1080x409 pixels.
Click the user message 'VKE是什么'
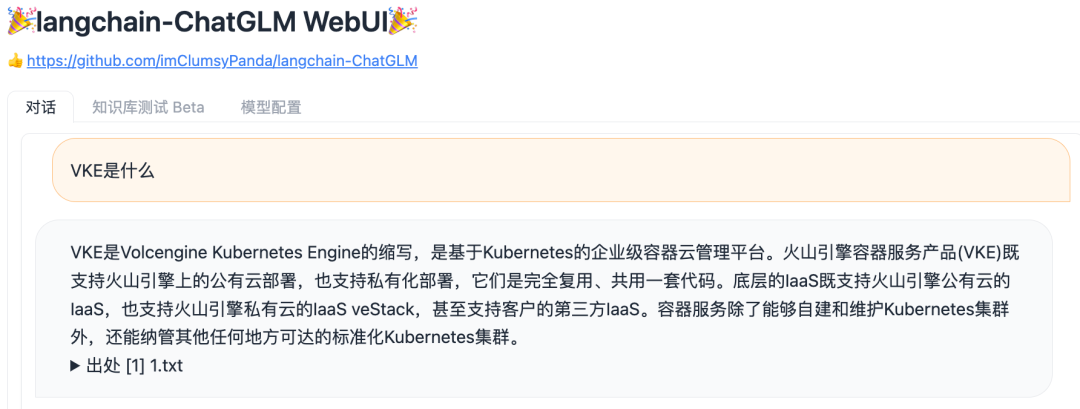pos(112,170)
